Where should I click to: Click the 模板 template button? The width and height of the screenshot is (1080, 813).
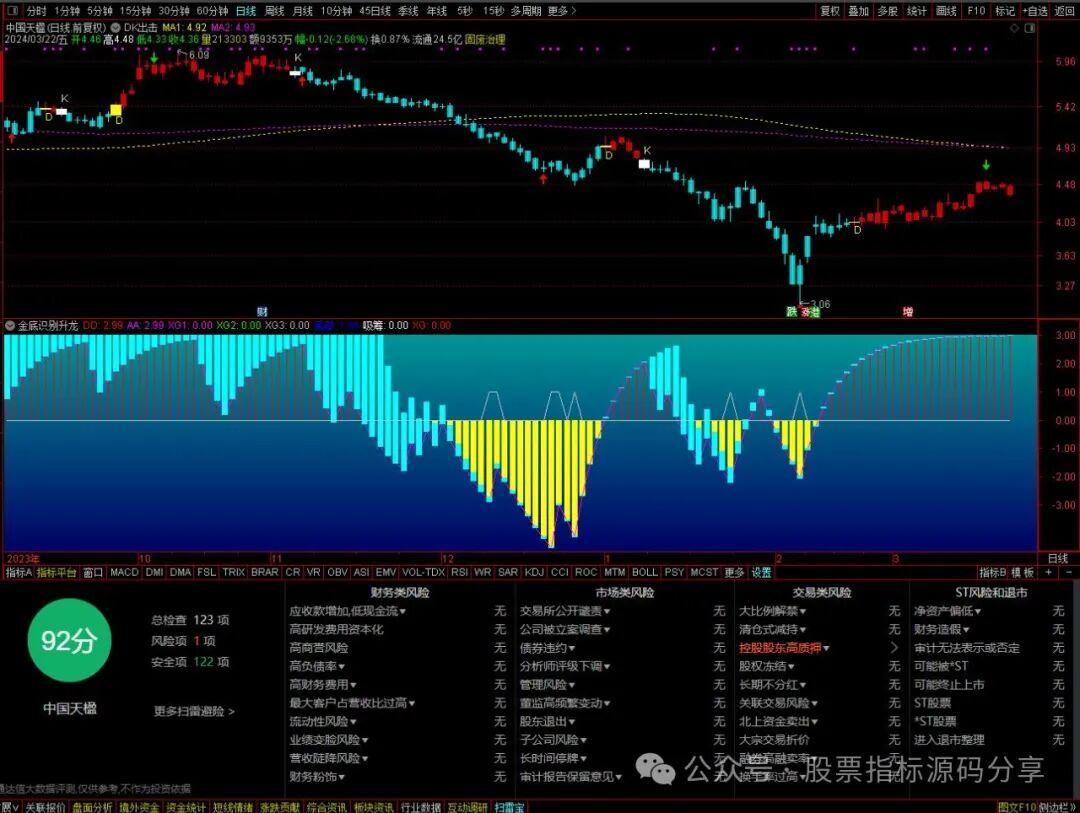(1023, 572)
